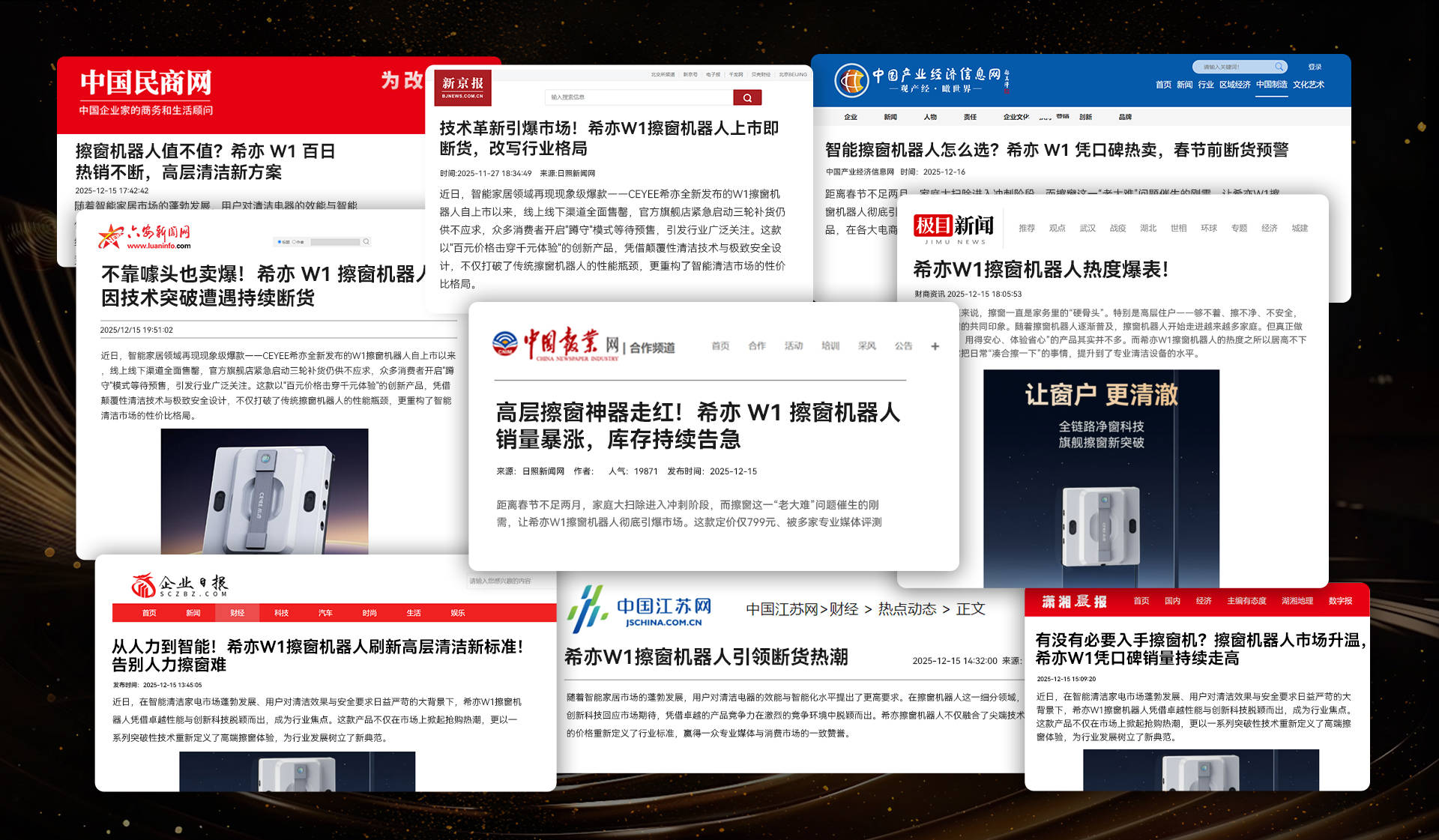Switch to the 中国制造 tab on 产业经济信息网
The height and width of the screenshot is (840, 1439).
(1272, 85)
